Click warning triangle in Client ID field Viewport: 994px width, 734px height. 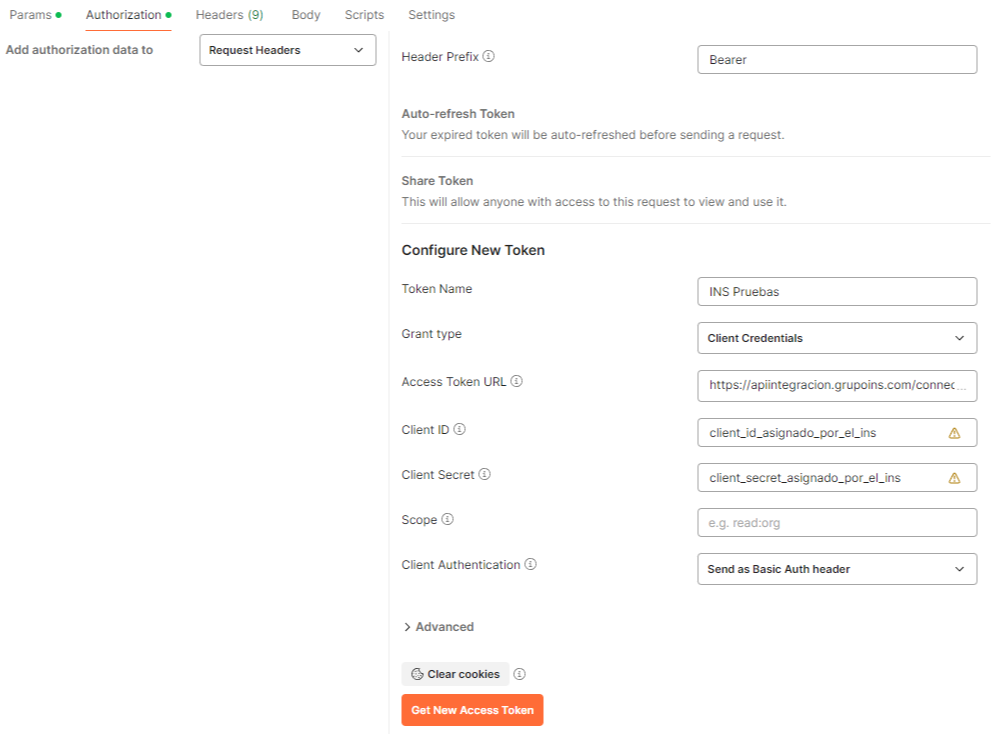click(954, 433)
